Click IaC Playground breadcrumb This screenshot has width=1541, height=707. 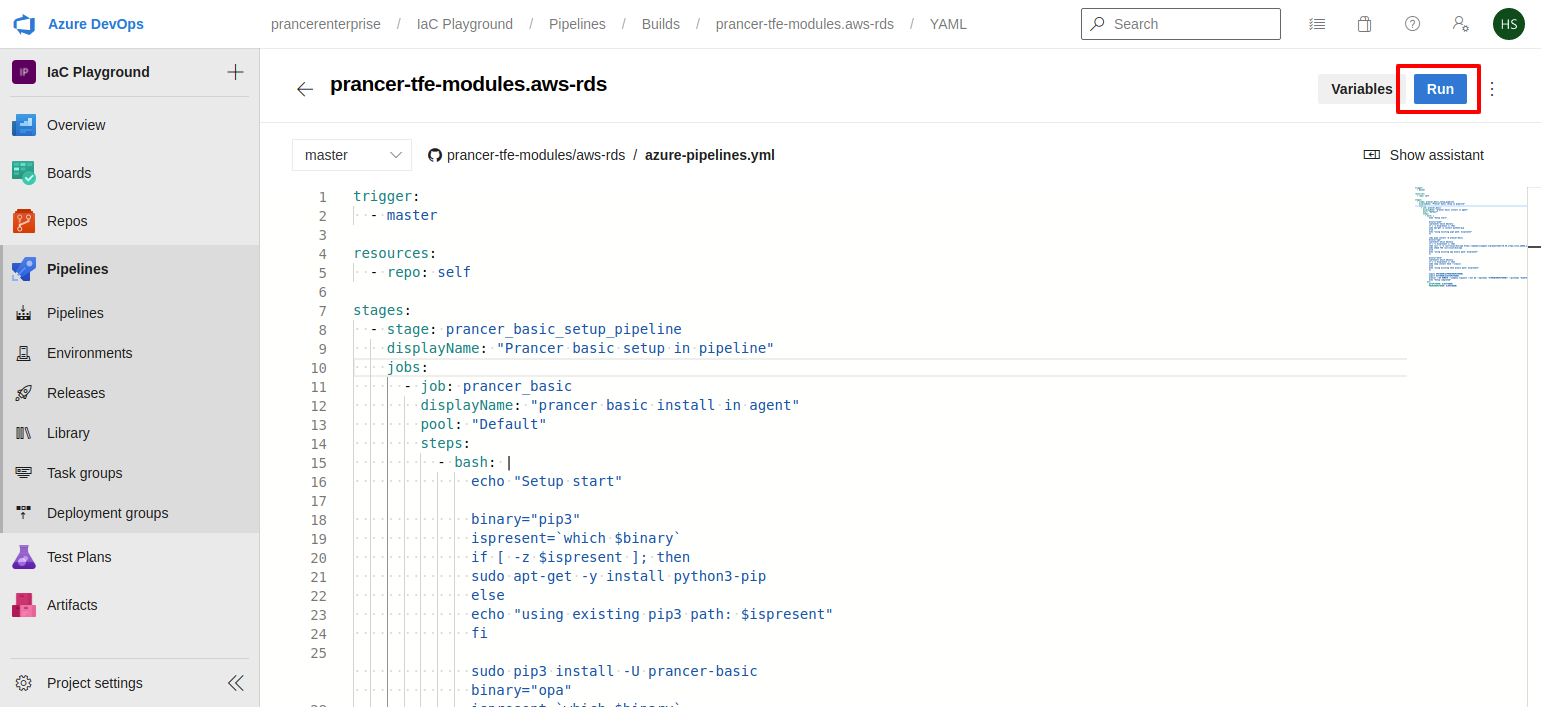(465, 24)
